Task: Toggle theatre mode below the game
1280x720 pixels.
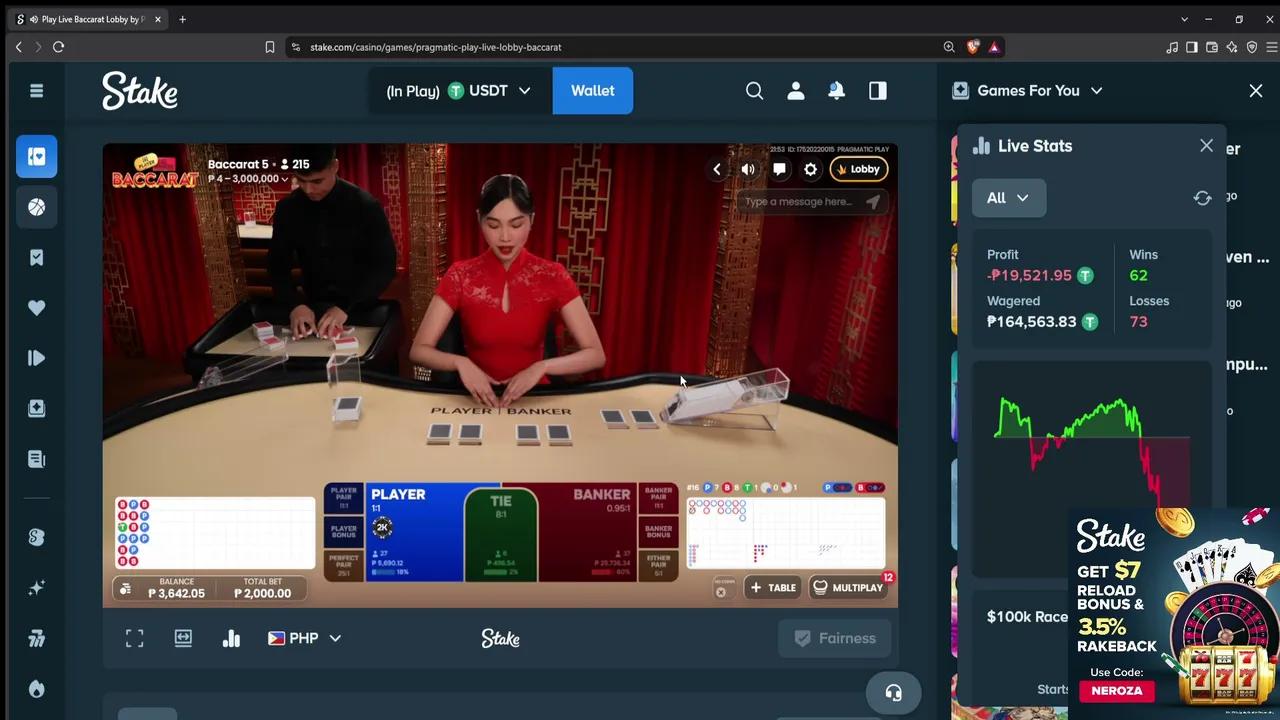Action: pyautogui.click(x=183, y=638)
